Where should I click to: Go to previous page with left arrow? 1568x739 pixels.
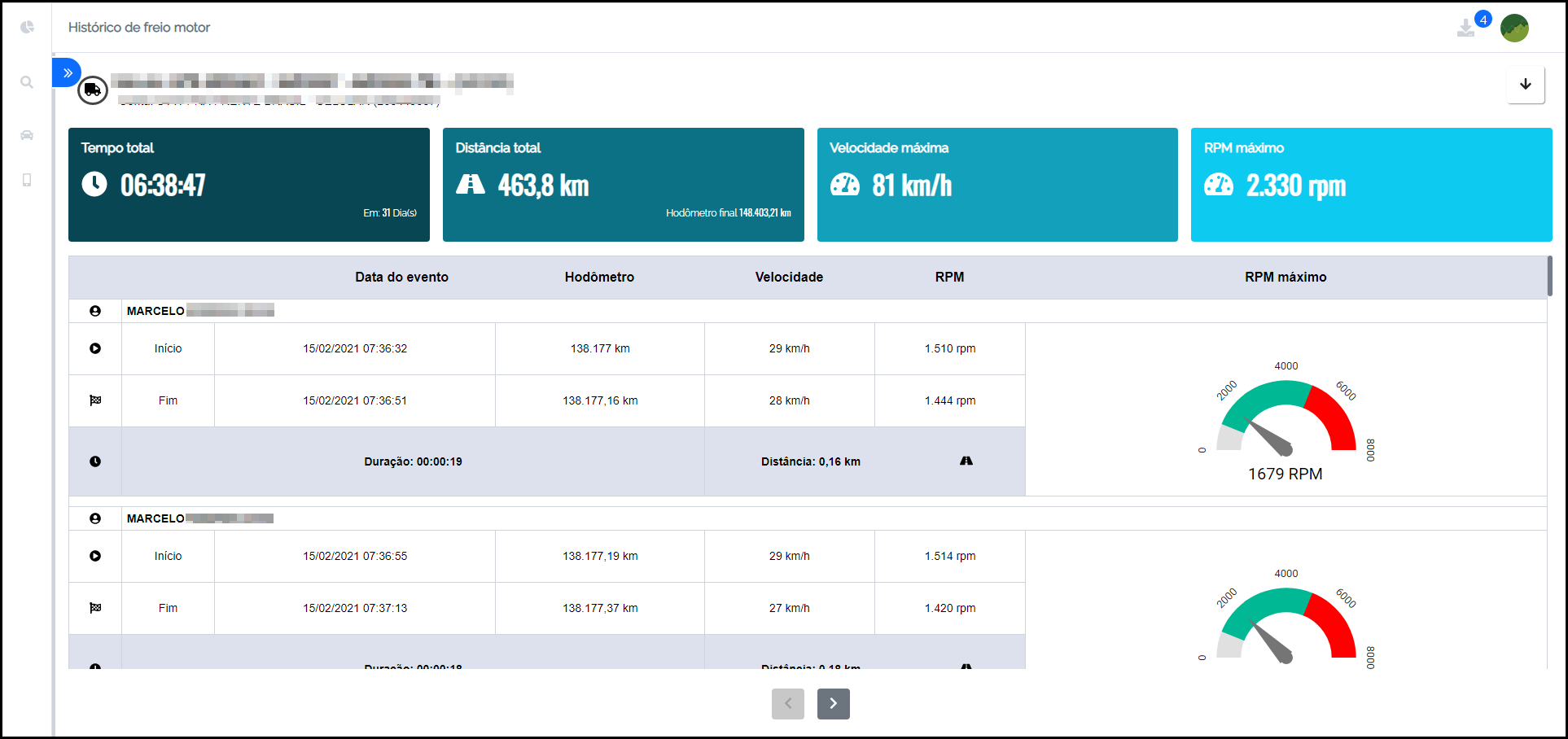point(788,704)
